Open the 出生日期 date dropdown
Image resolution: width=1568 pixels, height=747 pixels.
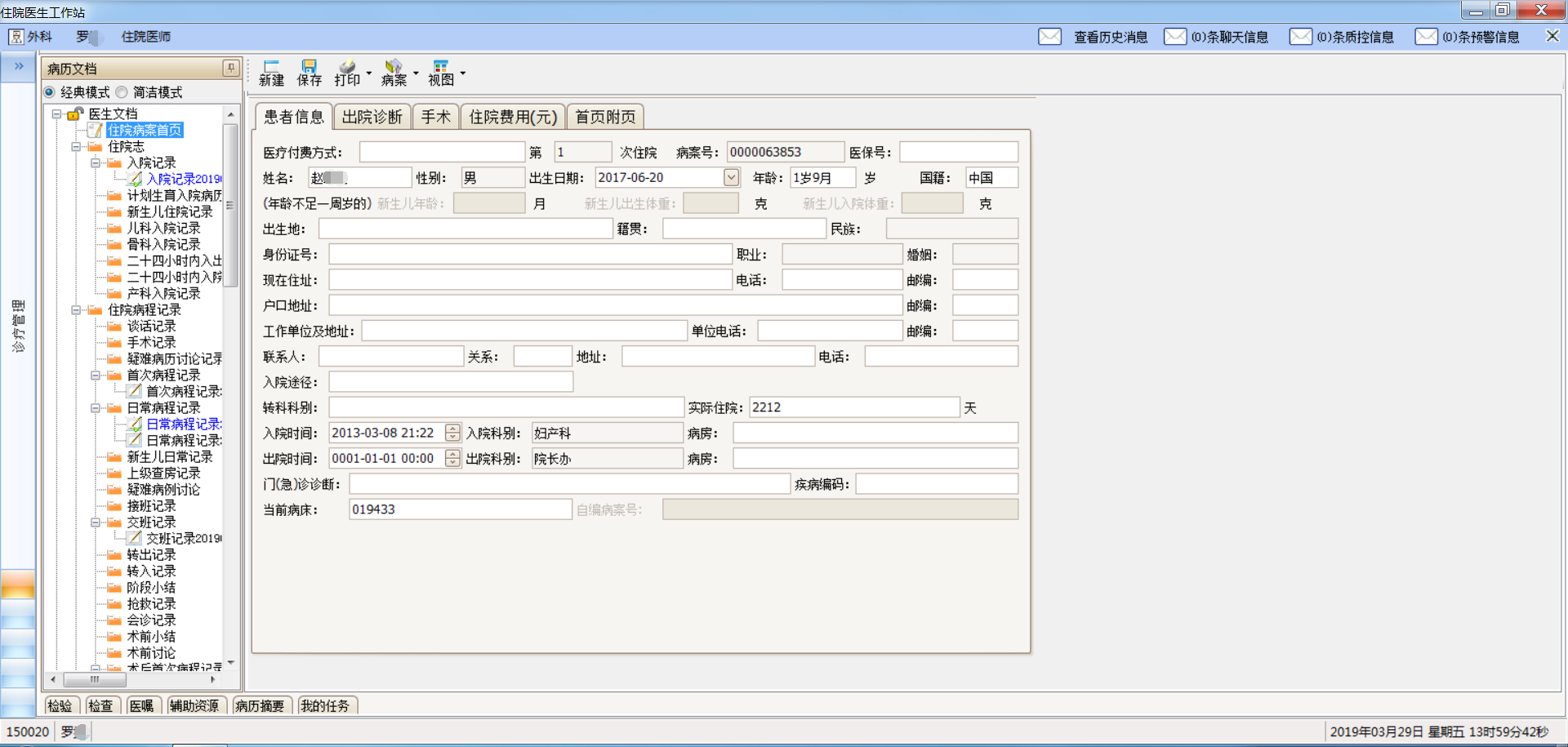tap(731, 177)
